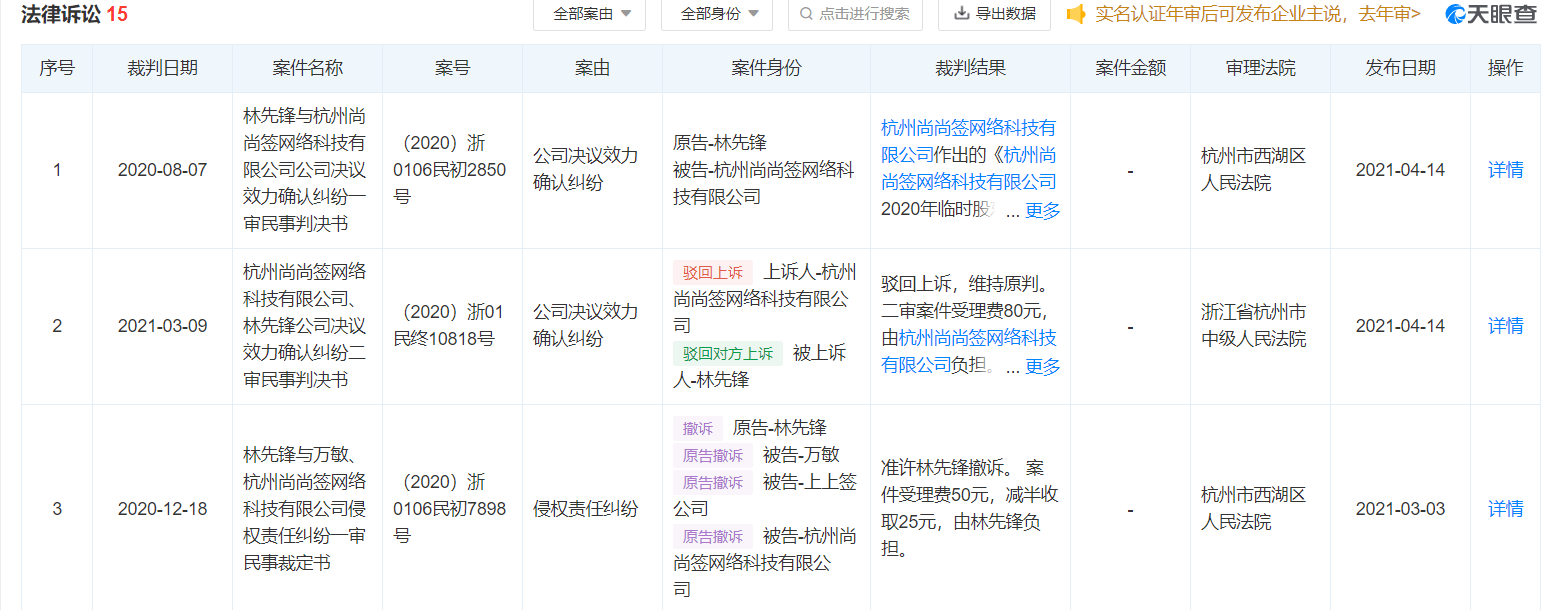Open the 实名认证年审 promotional link
The width and height of the screenshot is (1545, 610).
pyautogui.click(x=1258, y=14)
